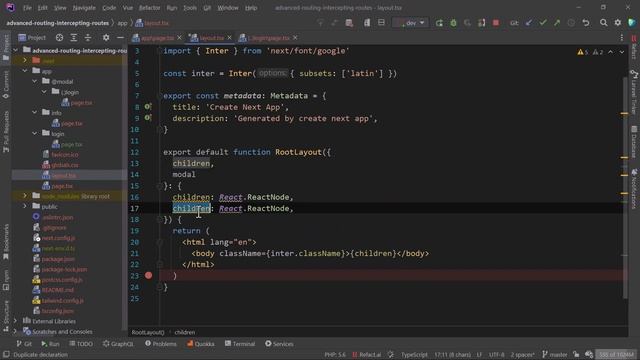Click the red Stop run button
The image size is (640, 360).
pos(496,23)
